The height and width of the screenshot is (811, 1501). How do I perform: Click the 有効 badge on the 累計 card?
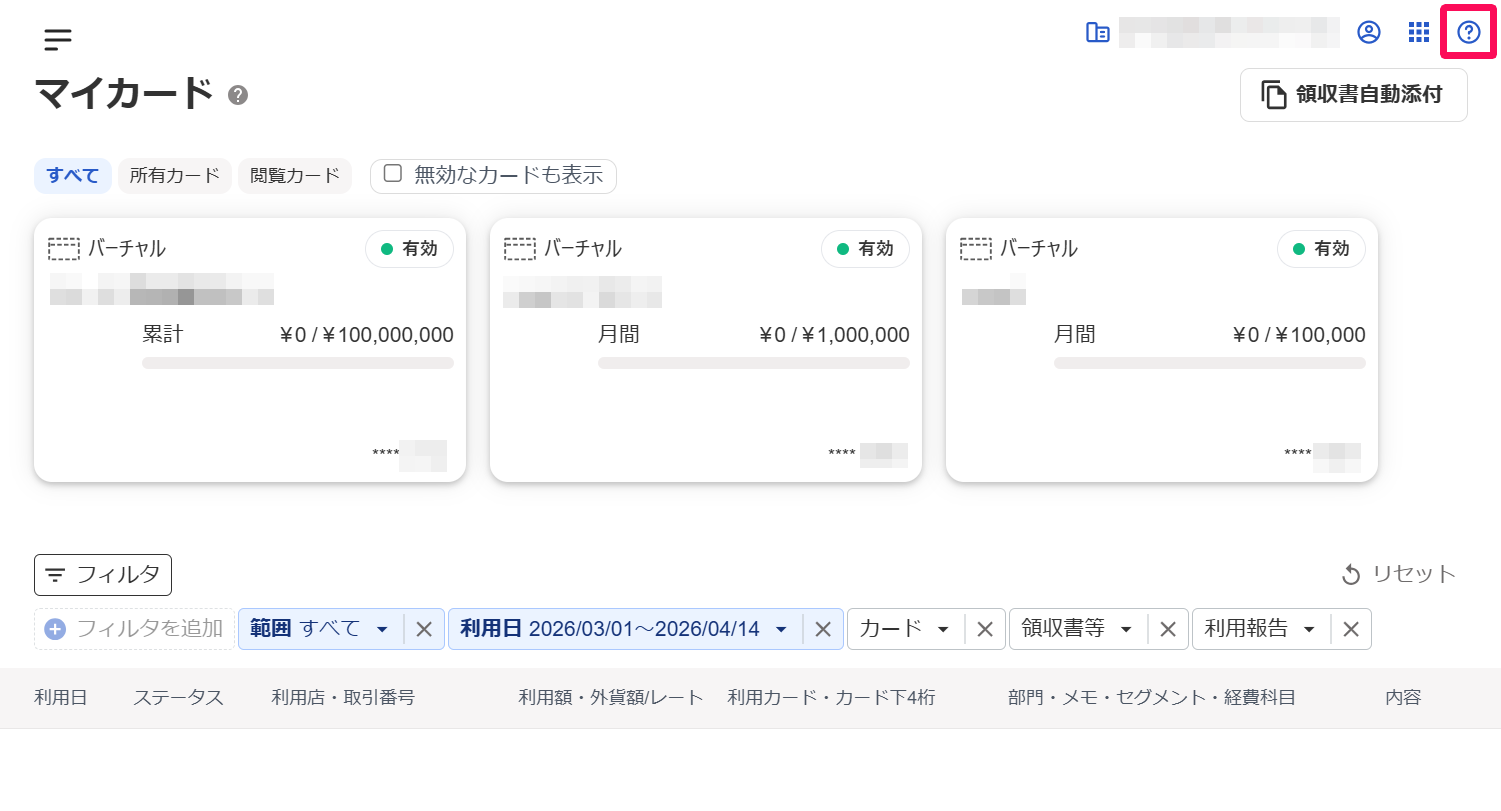[409, 249]
